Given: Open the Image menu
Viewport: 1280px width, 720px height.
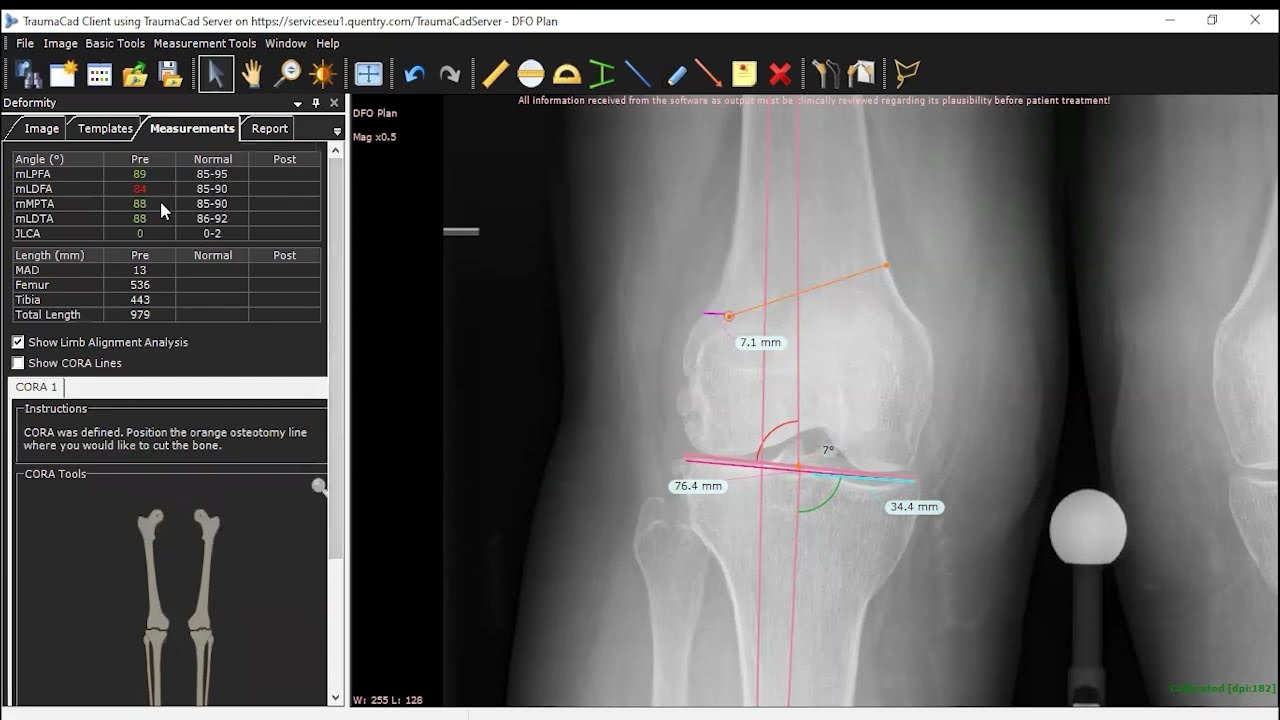Looking at the screenshot, I should coord(60,43).
